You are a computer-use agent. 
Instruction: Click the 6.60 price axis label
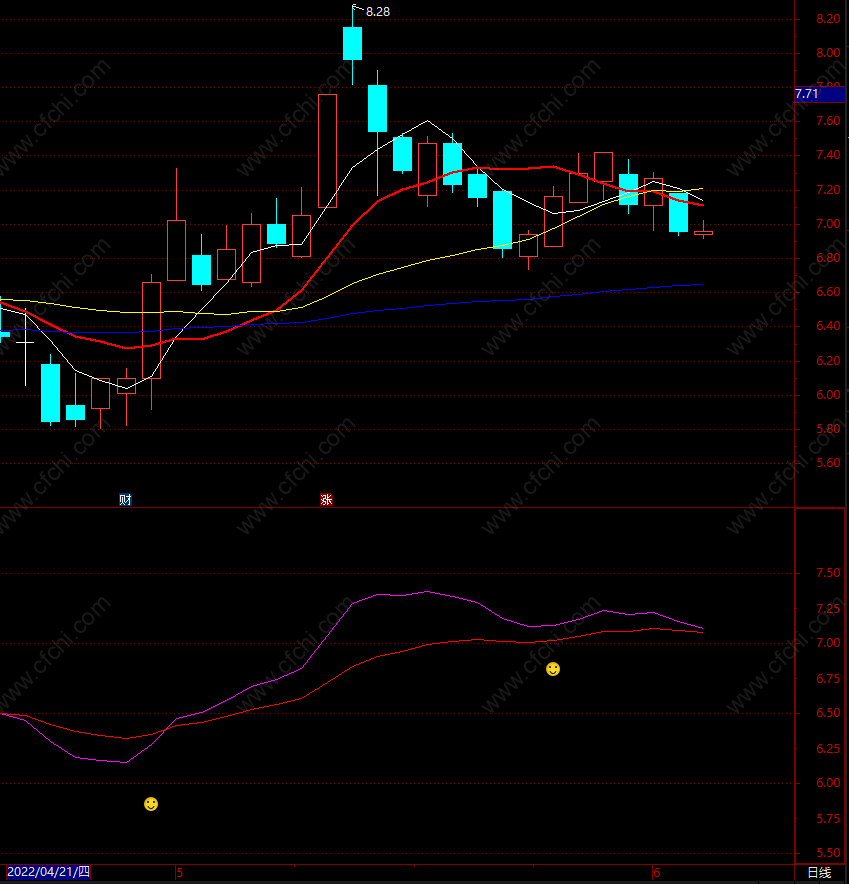coord(828,292)
